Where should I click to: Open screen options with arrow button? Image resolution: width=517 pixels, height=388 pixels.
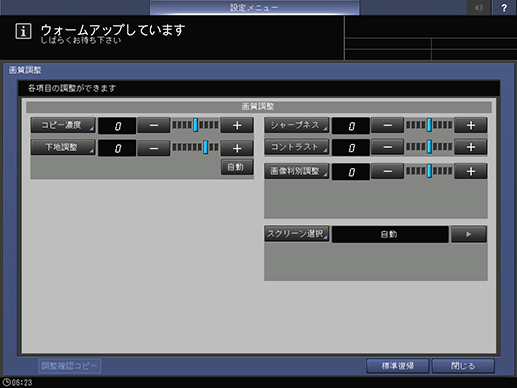point(469,234)
